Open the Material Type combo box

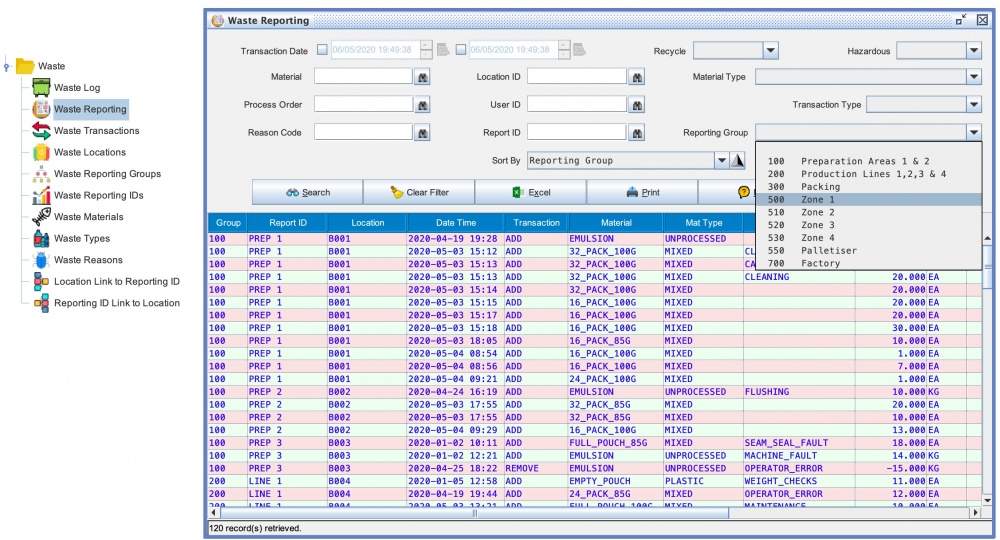[x=973, y=77]
